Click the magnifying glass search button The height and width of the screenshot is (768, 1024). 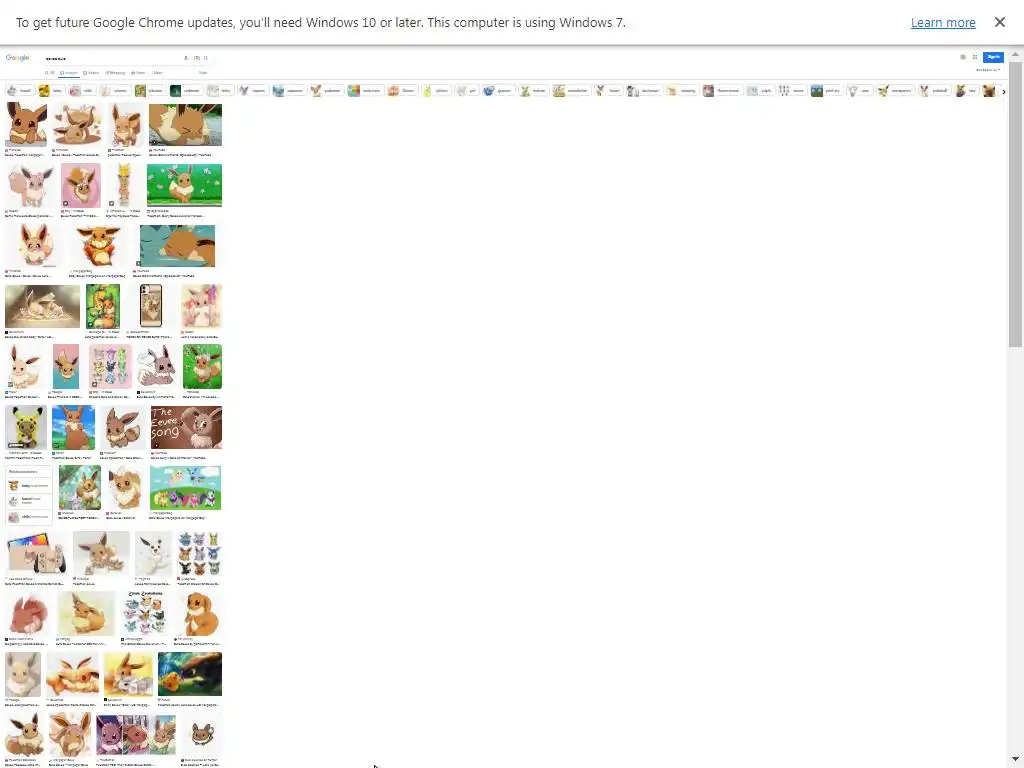point(206,57)
